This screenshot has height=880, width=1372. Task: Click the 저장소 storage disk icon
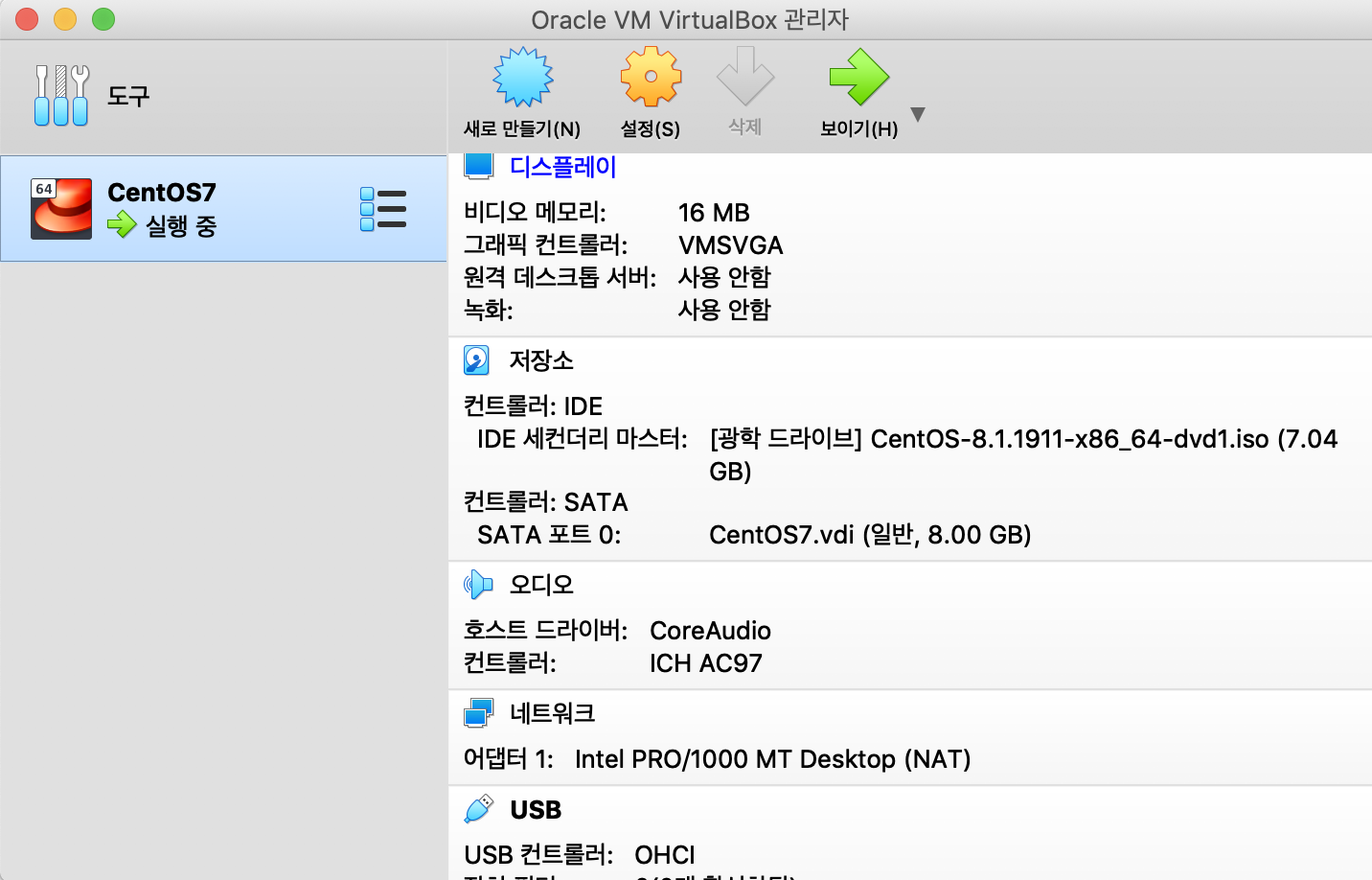477,360
